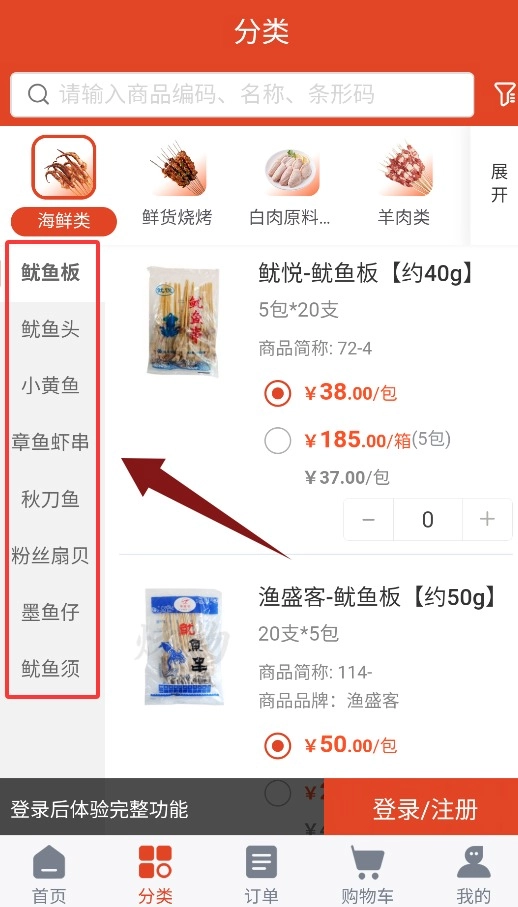Go to 首页 home icon

49,862
